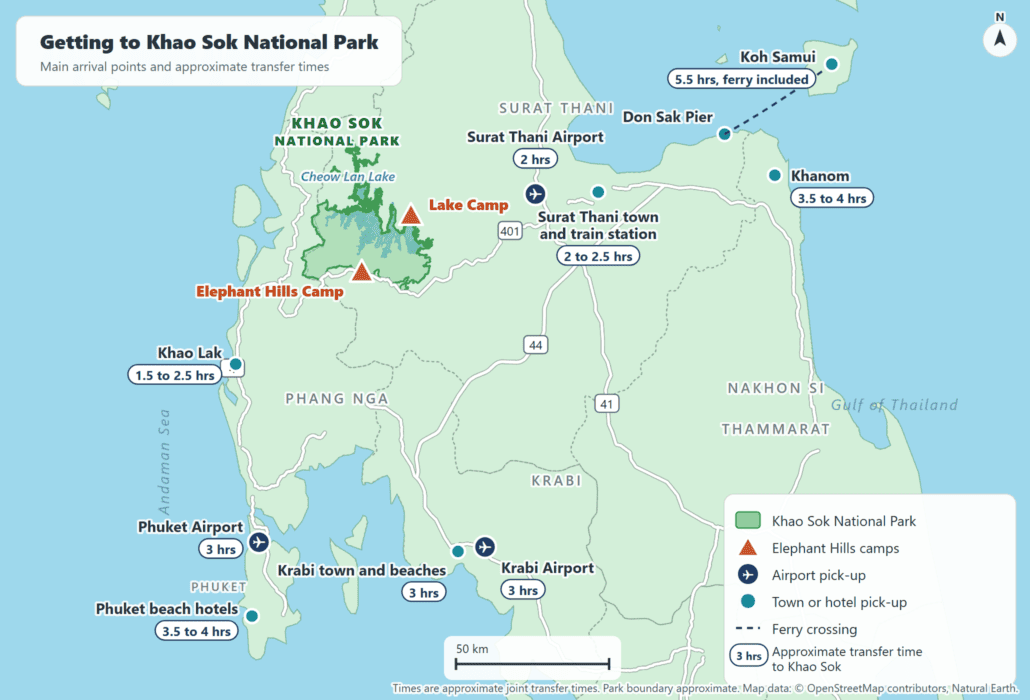The width and height of the screenshot is (1030, 700).
Task: Click the 'Elephant Hills Camp' orange label
Action: point(269,292)
